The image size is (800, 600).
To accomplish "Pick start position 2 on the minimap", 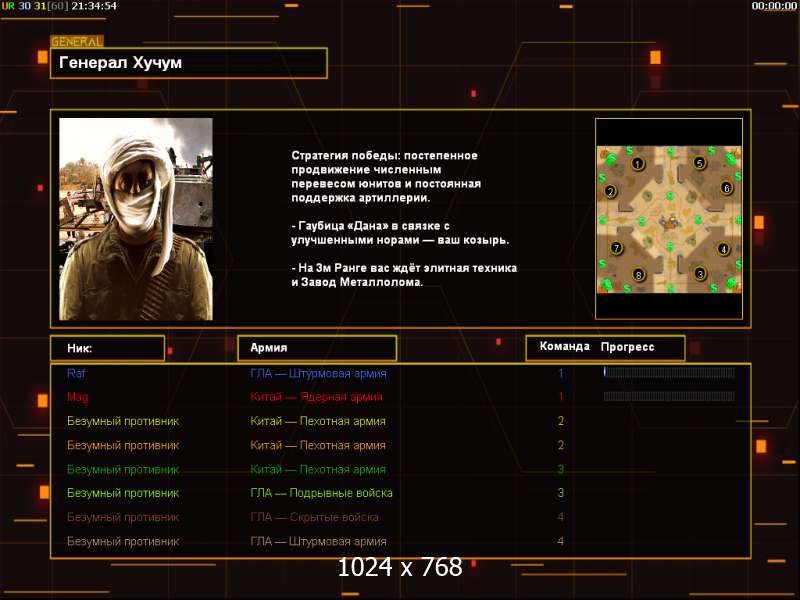I will [610, 192].
